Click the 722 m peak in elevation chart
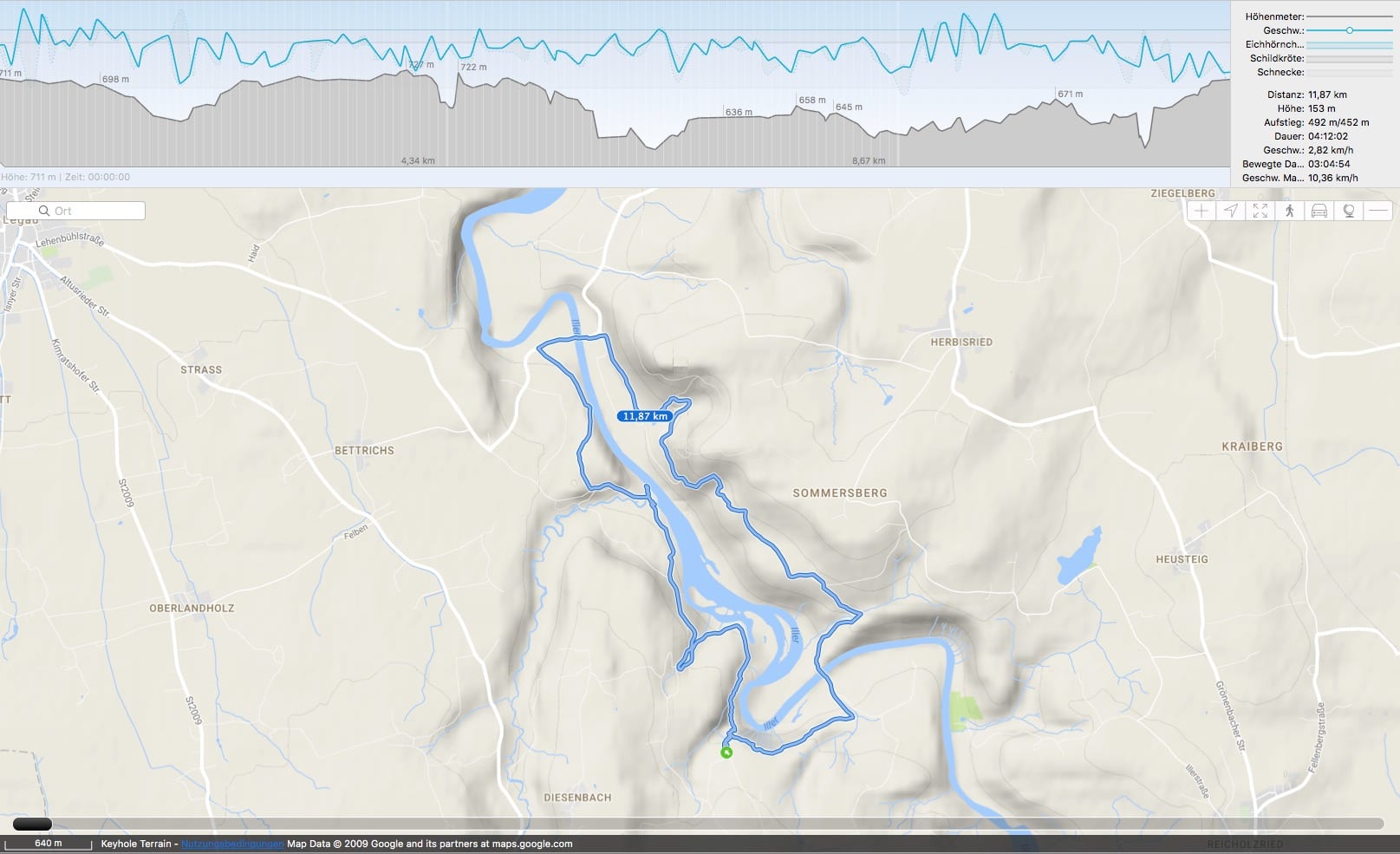1400x854 pixels. click(x=473, y=67)
